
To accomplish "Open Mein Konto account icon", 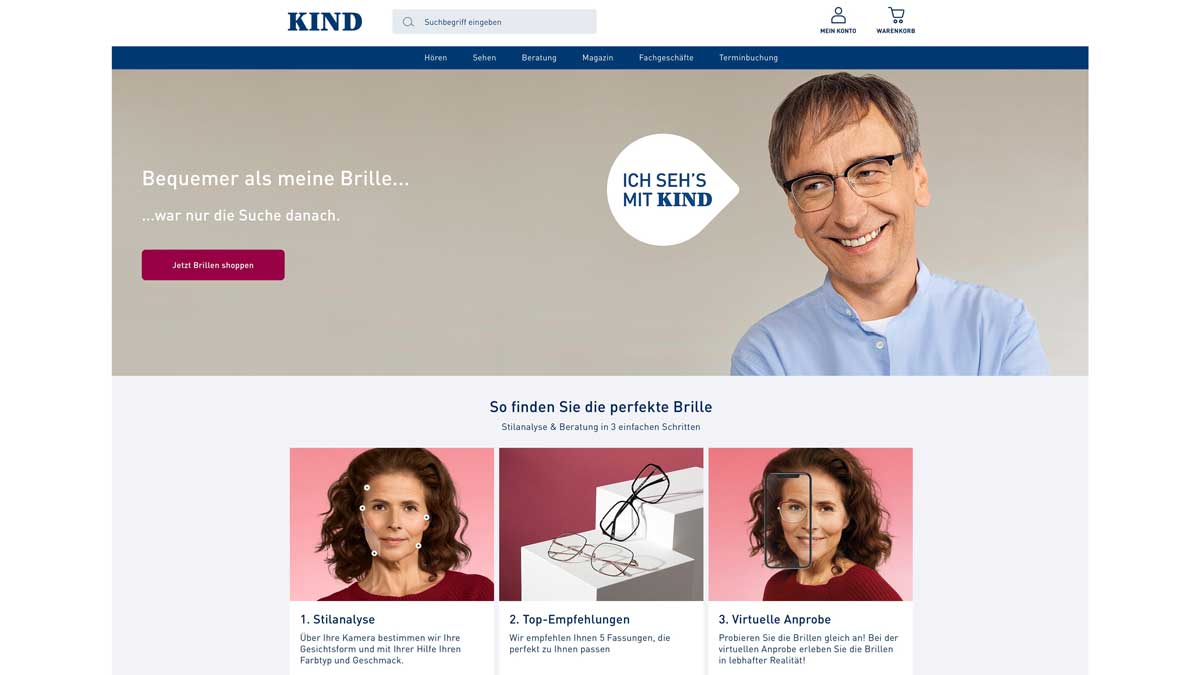I will 838,20.
